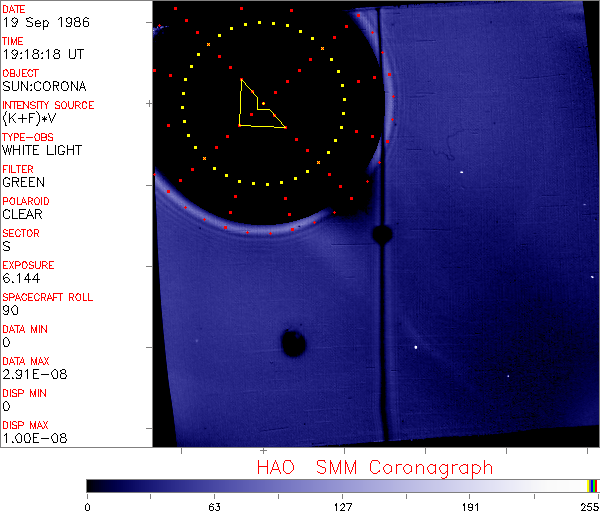Image resolution: width=600 pixels, height=512 pixels.
Task: Click the 63 tick label under color bar
Action: tap(214, 505)
